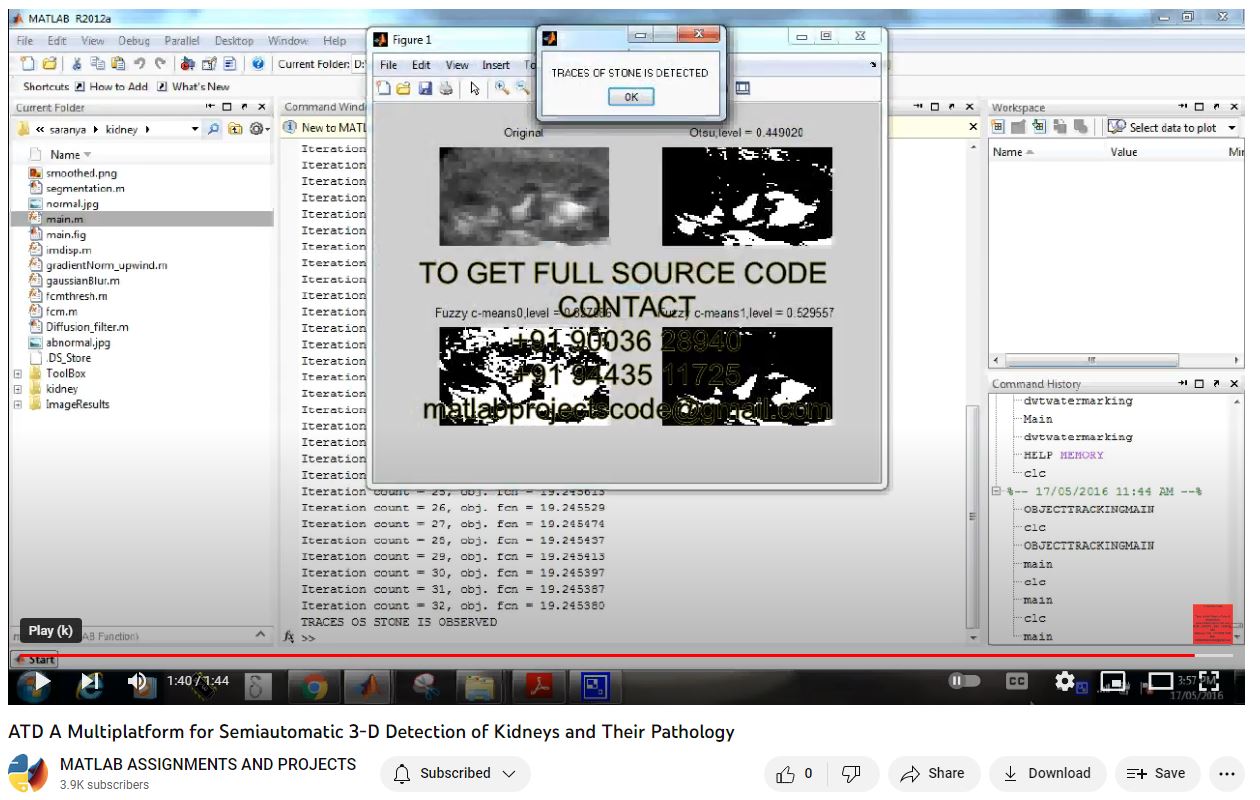Open Insert menu in Figure 1

(496, 65)
